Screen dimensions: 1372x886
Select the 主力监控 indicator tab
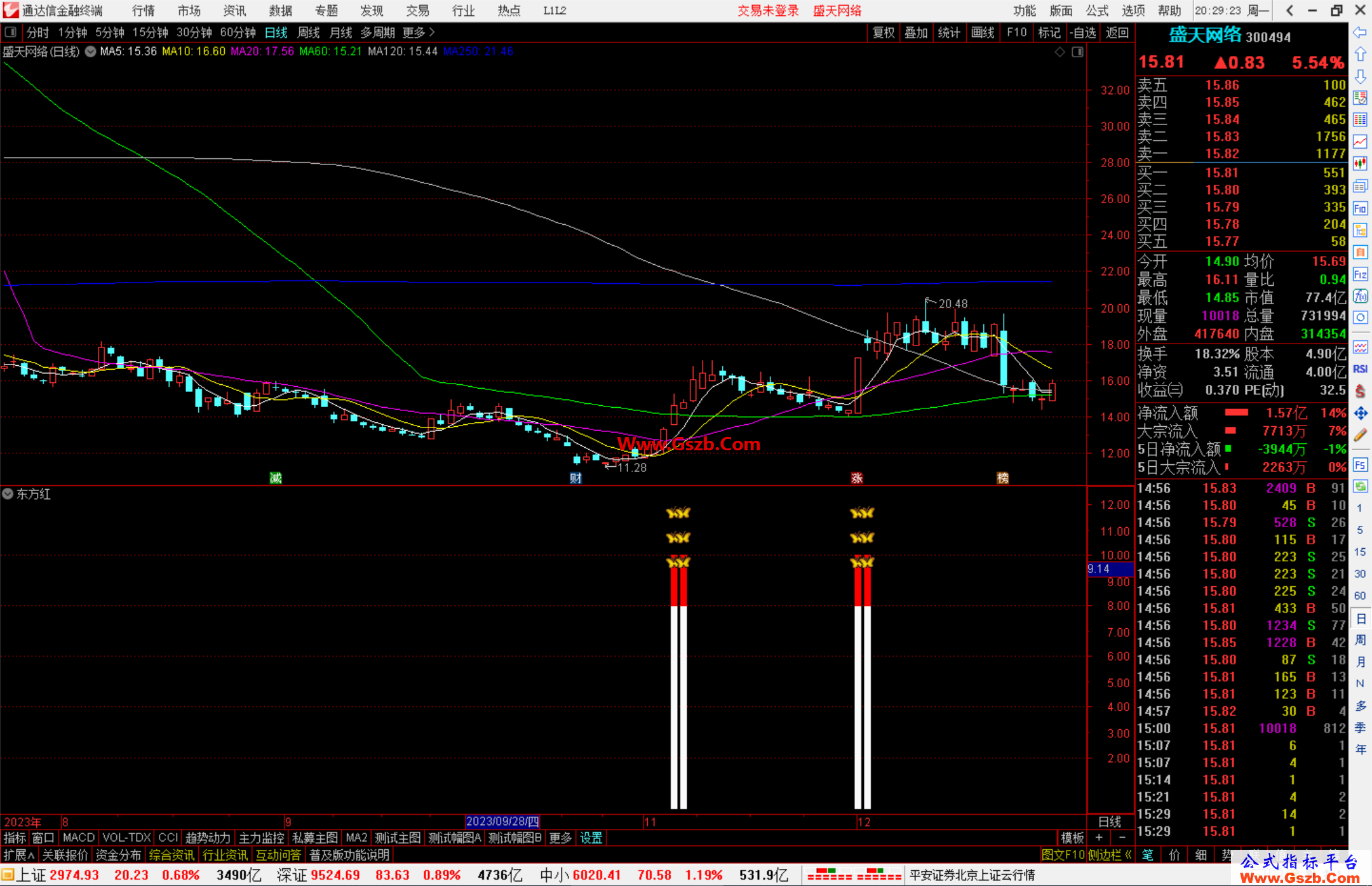point(261,838)
